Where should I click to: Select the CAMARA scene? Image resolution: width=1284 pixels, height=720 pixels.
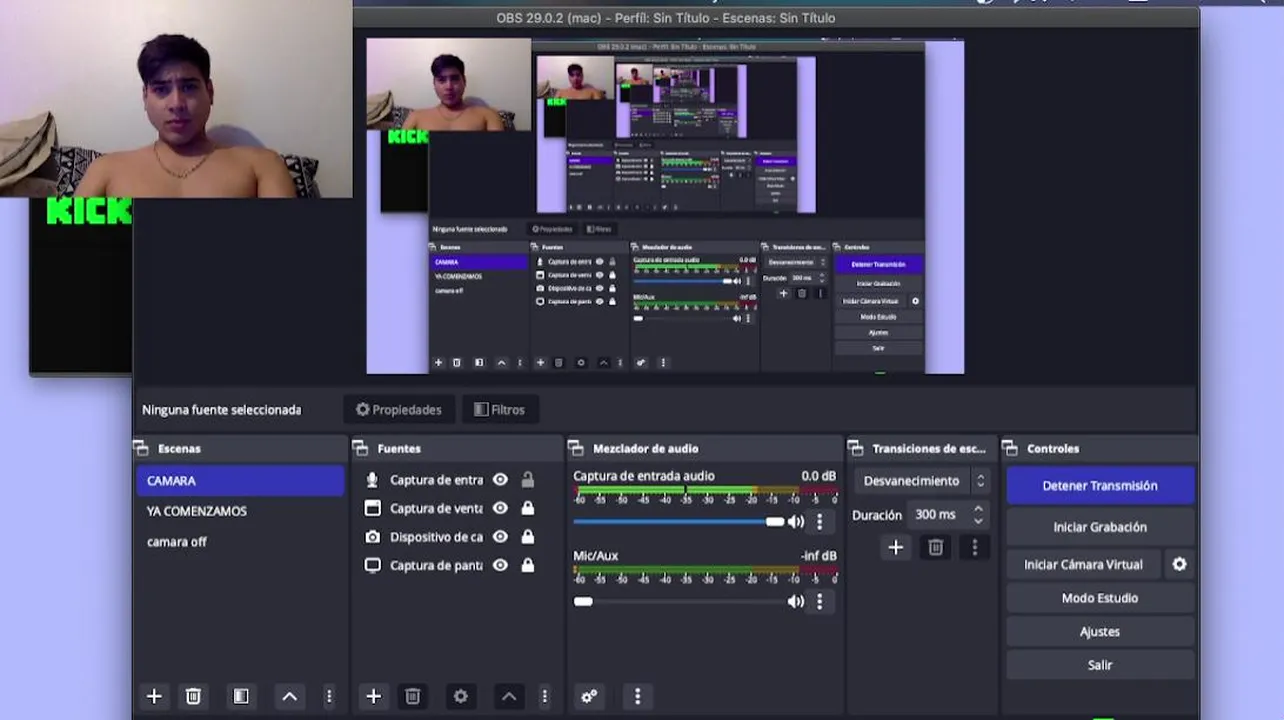240,481
